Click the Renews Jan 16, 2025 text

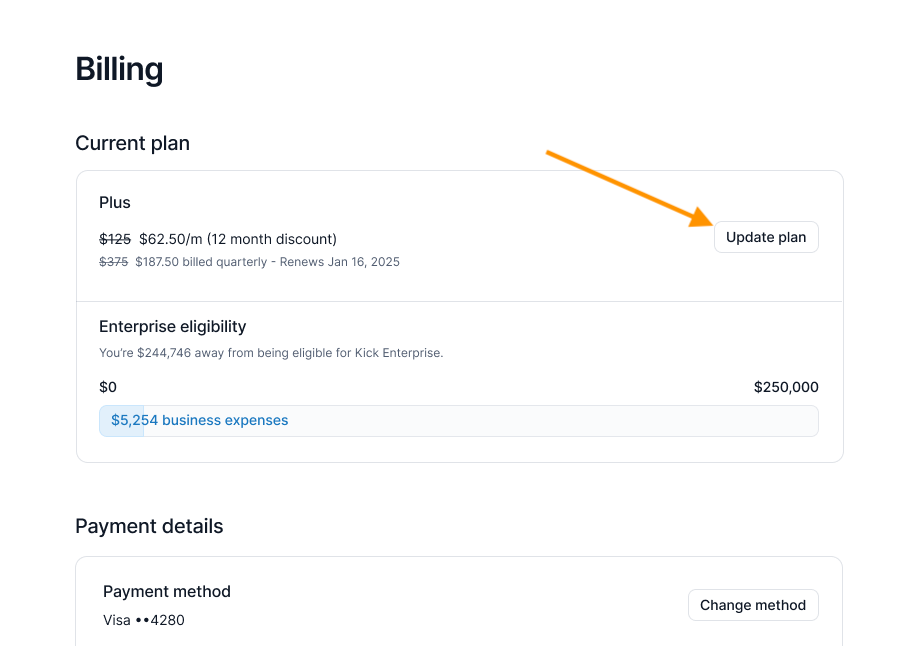point(340,262)
